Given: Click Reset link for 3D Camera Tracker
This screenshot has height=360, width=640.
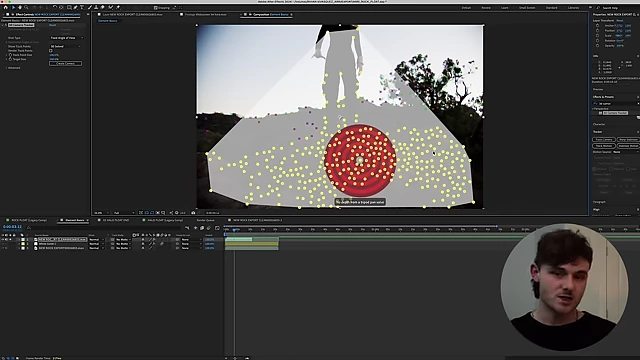Looking at the screenshot, I should 52,25.
